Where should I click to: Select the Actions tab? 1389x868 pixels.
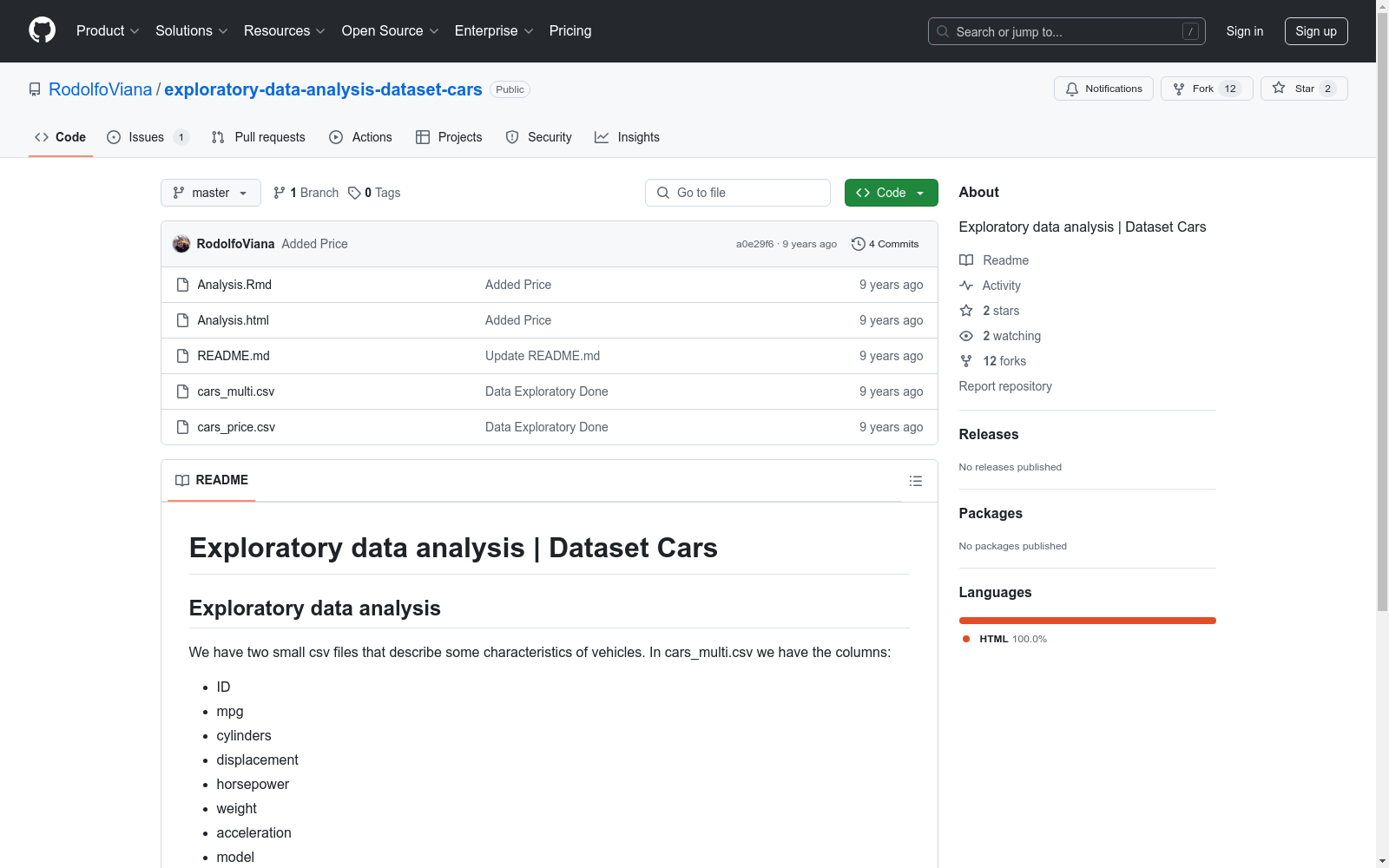coord(360,137)
